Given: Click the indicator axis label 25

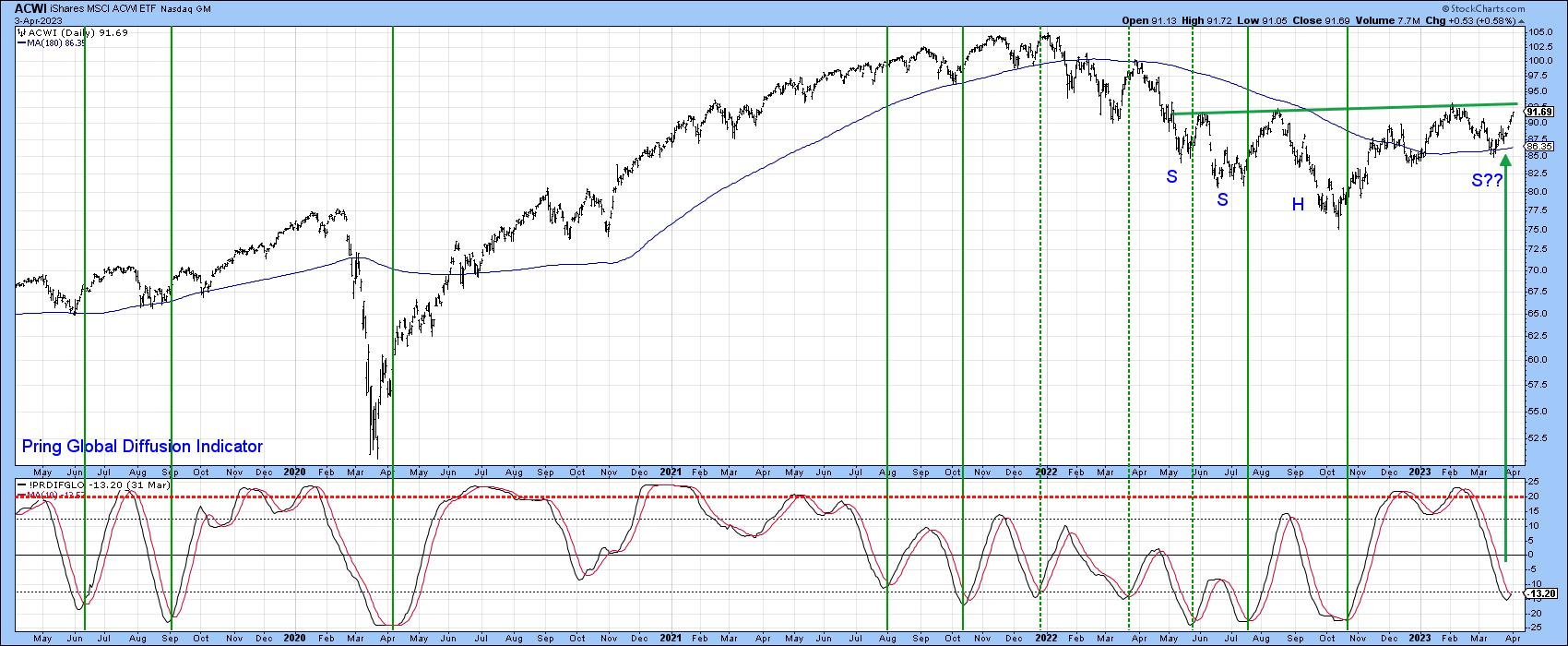Looking at the screenshot, I should 1533,483.
